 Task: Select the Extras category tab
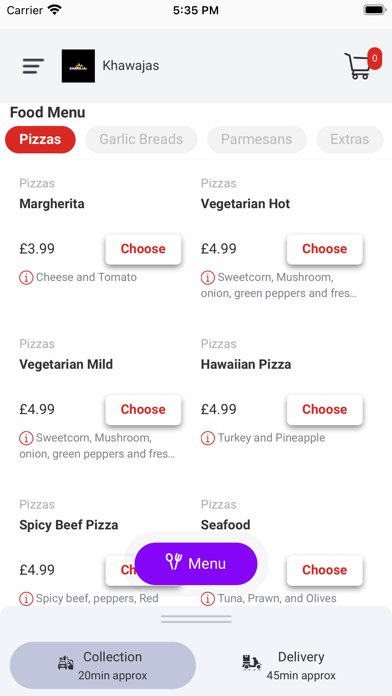350,139
